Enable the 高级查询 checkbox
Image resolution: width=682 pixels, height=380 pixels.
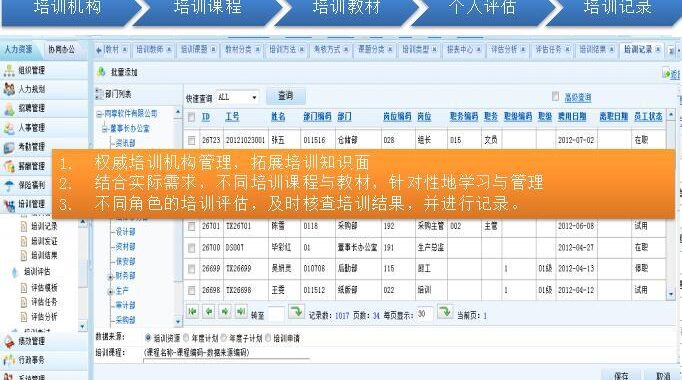point(555,96)
